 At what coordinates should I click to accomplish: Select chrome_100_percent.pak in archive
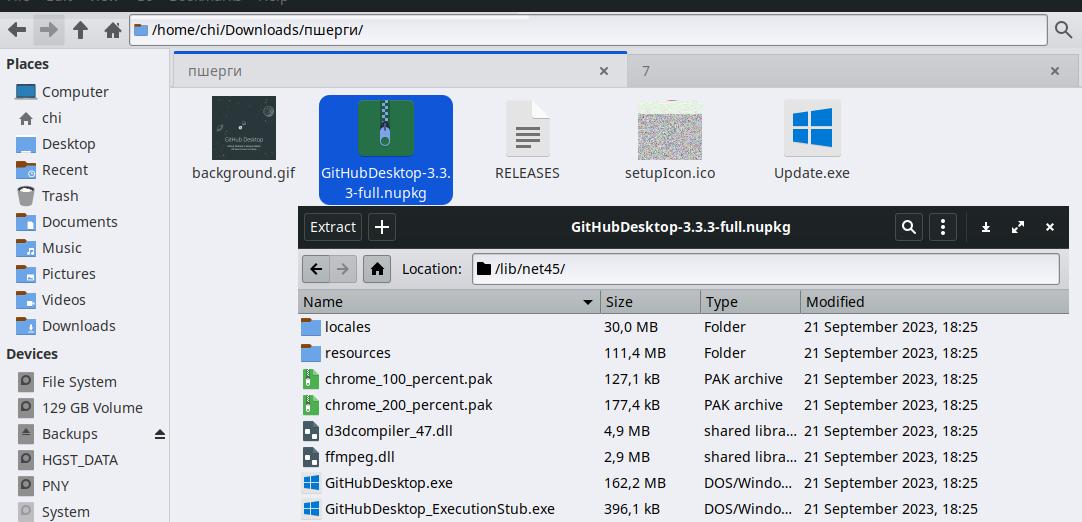point(683,379)
